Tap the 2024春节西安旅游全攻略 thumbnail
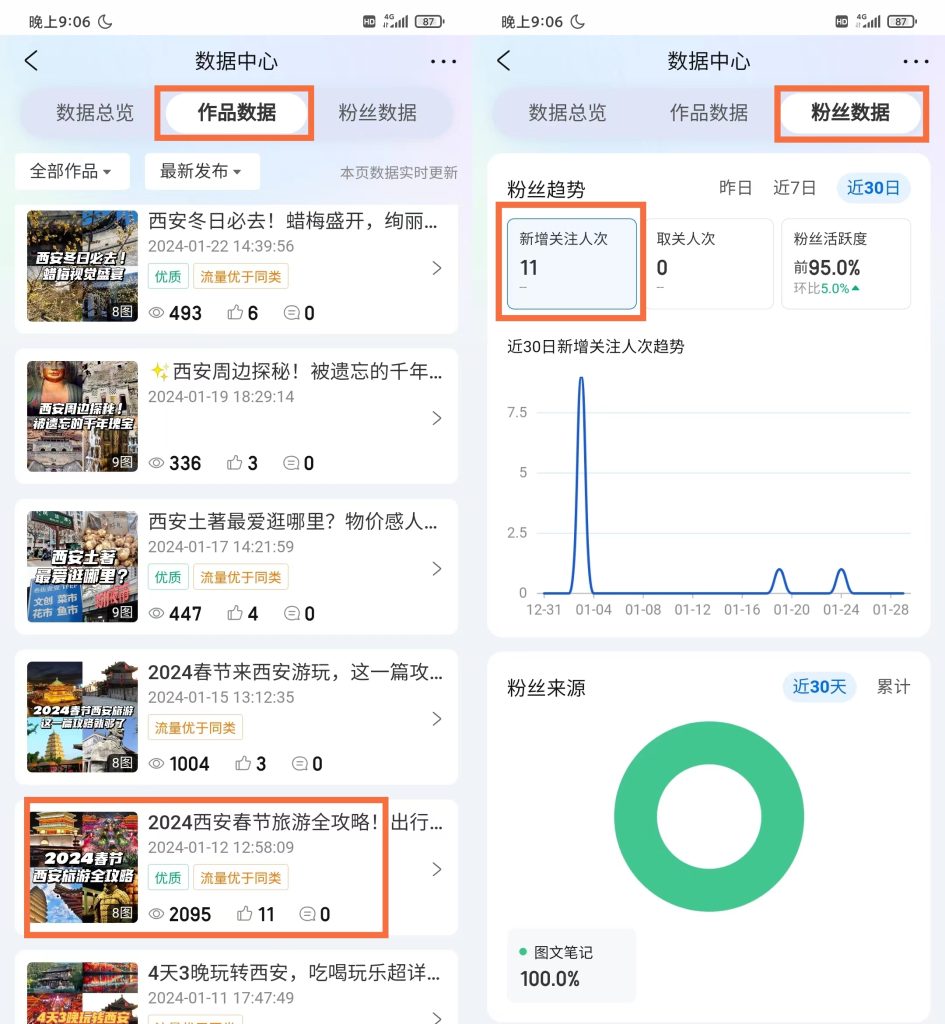Image resolution: width=945 pixels, height=1024 pixels. click(82, 867)
